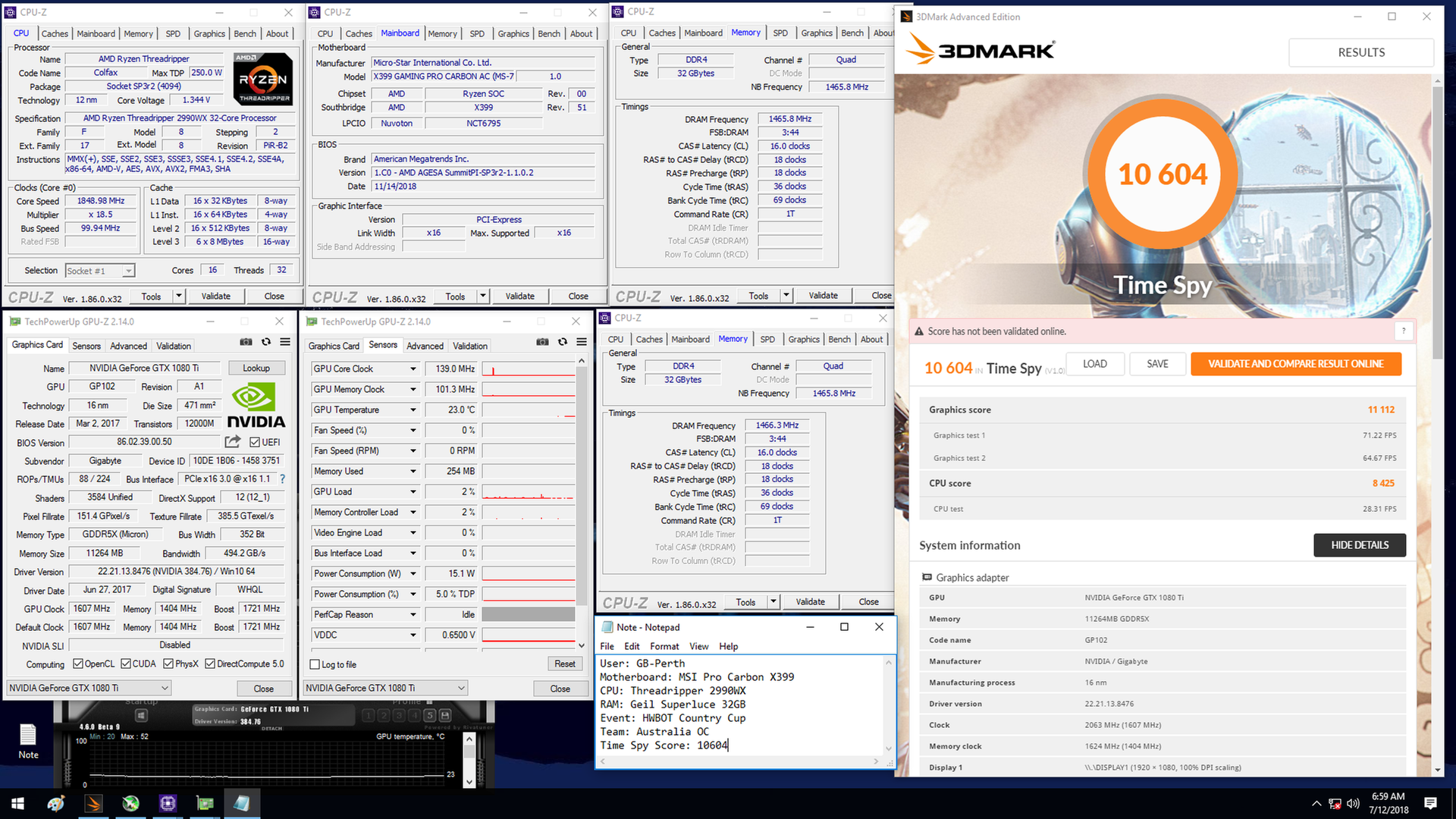Toggle the CUDA checkbox
This screenshot has width=1456, height=819.
point(126,664)
